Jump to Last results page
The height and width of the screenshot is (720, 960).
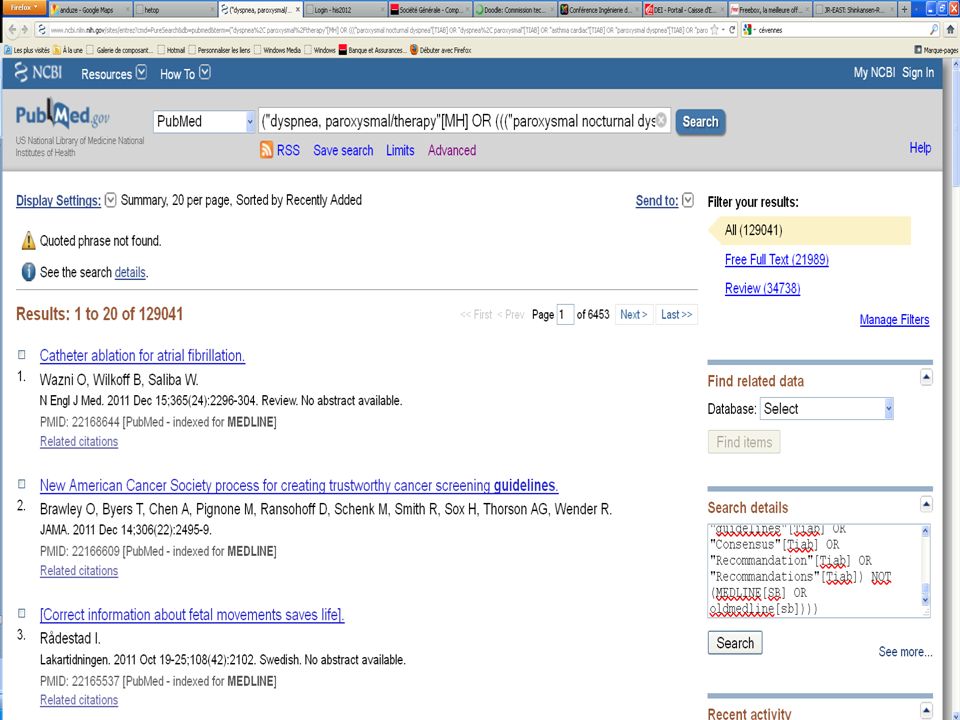(677, 315)
